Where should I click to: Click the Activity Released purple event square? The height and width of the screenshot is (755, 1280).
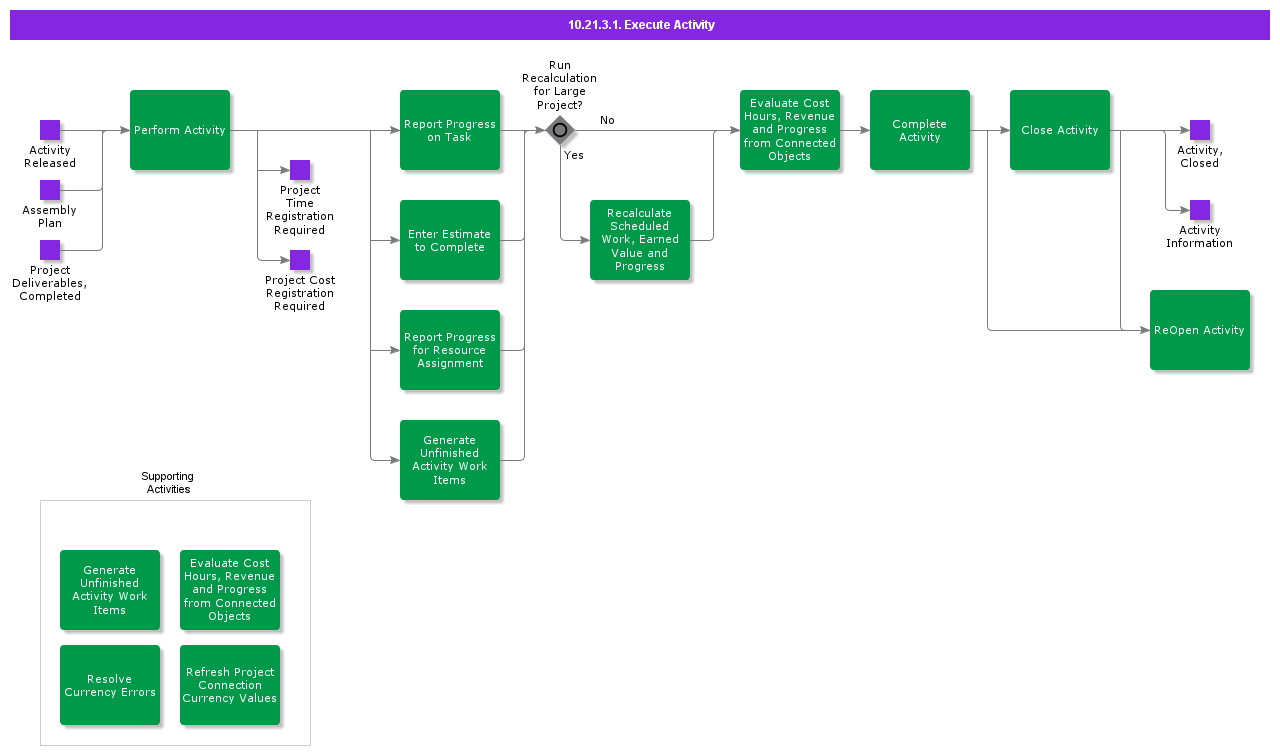click(50, 130)
